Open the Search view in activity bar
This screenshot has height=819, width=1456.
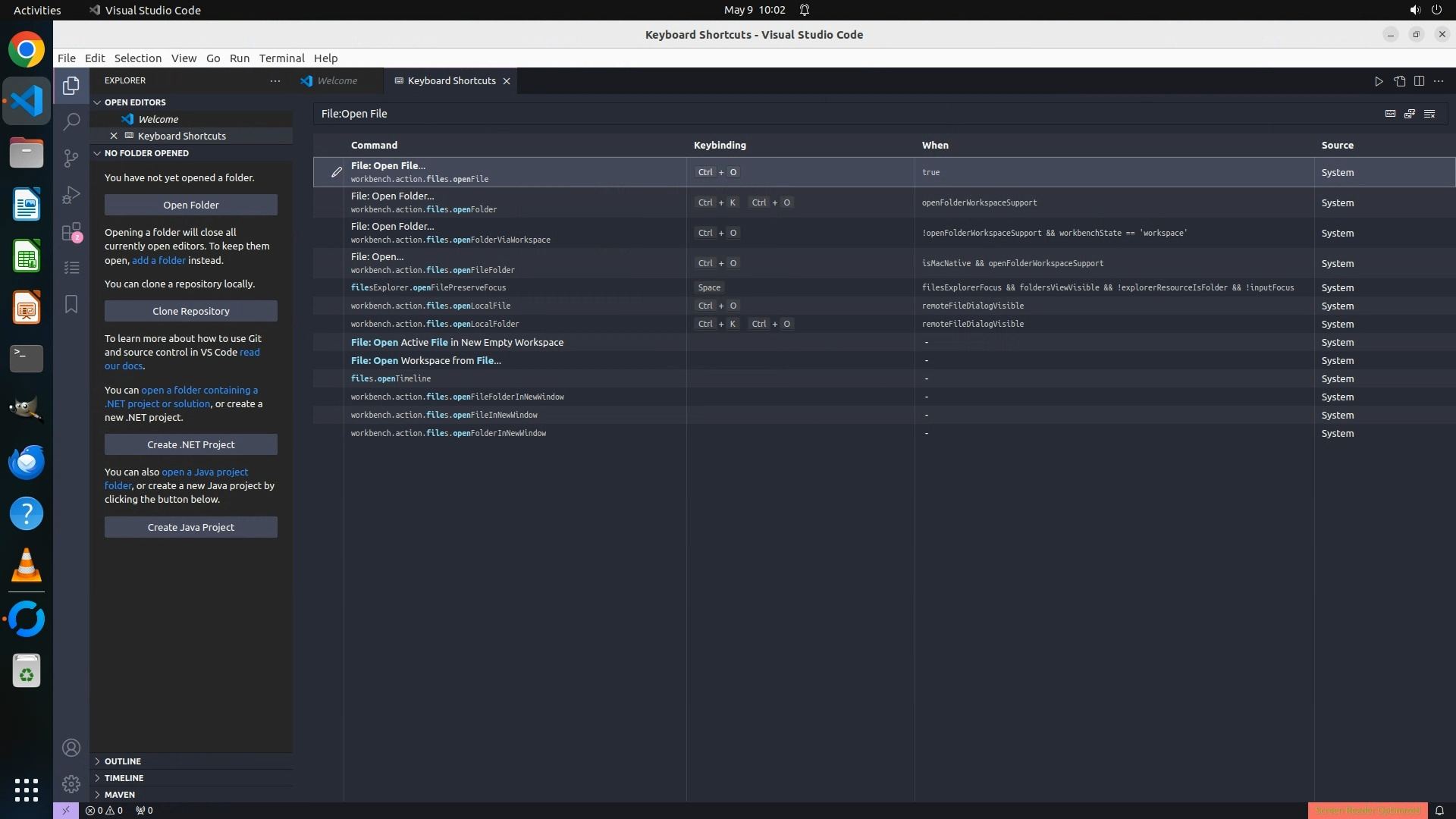(71, 121)
